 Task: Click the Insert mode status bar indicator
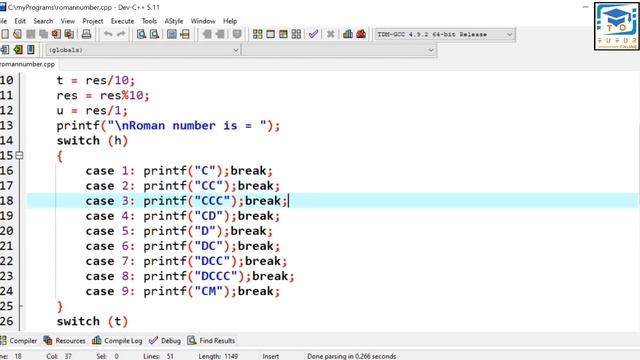[271, 356]
